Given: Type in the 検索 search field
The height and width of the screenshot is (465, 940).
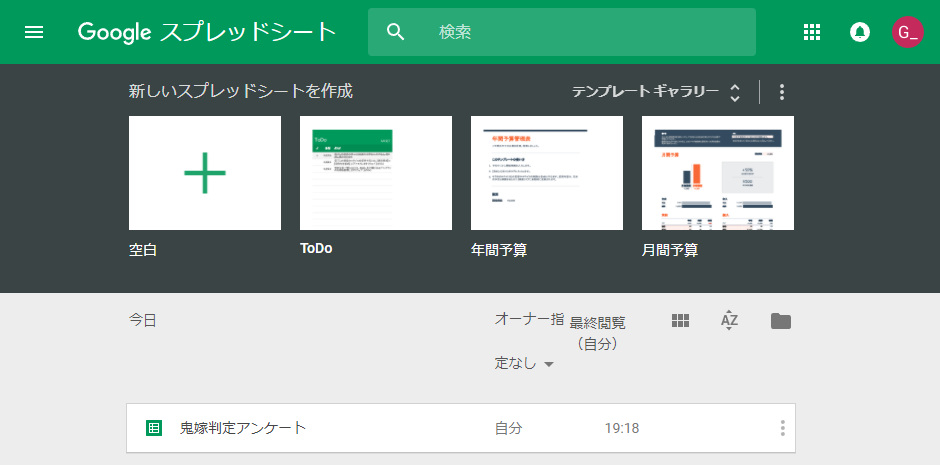Looking at the screenshot, I should [590, 32].
